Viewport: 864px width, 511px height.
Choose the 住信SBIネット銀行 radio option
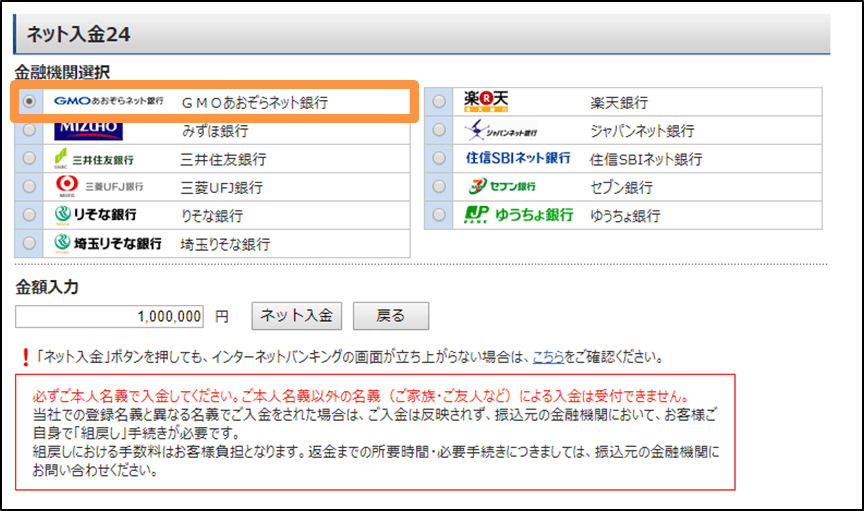439,158
